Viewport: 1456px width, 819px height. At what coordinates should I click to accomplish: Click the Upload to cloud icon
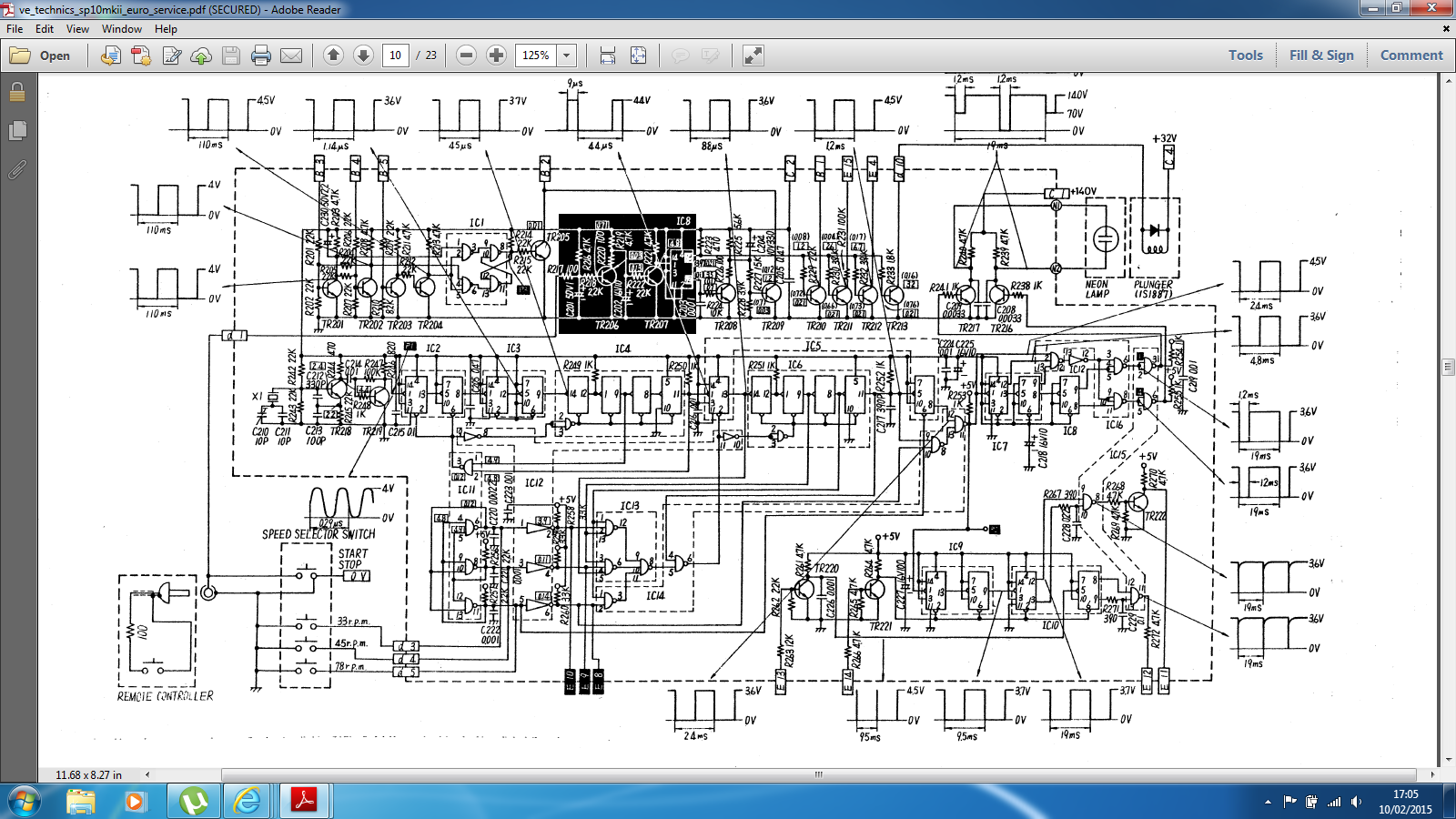coord(201,56)
